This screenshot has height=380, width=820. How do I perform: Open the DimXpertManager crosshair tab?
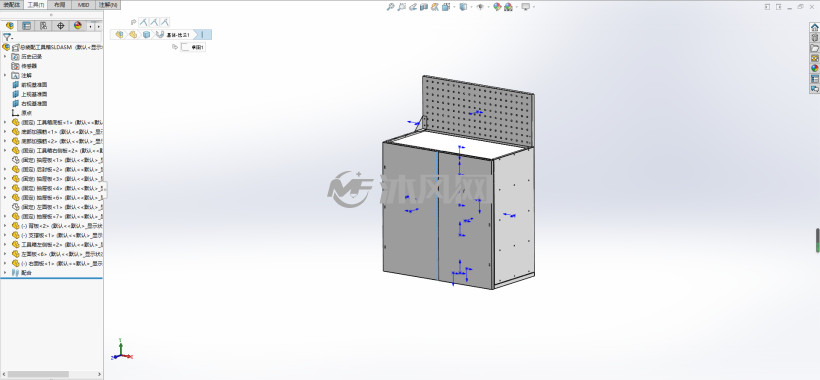[x=61, y=26]
